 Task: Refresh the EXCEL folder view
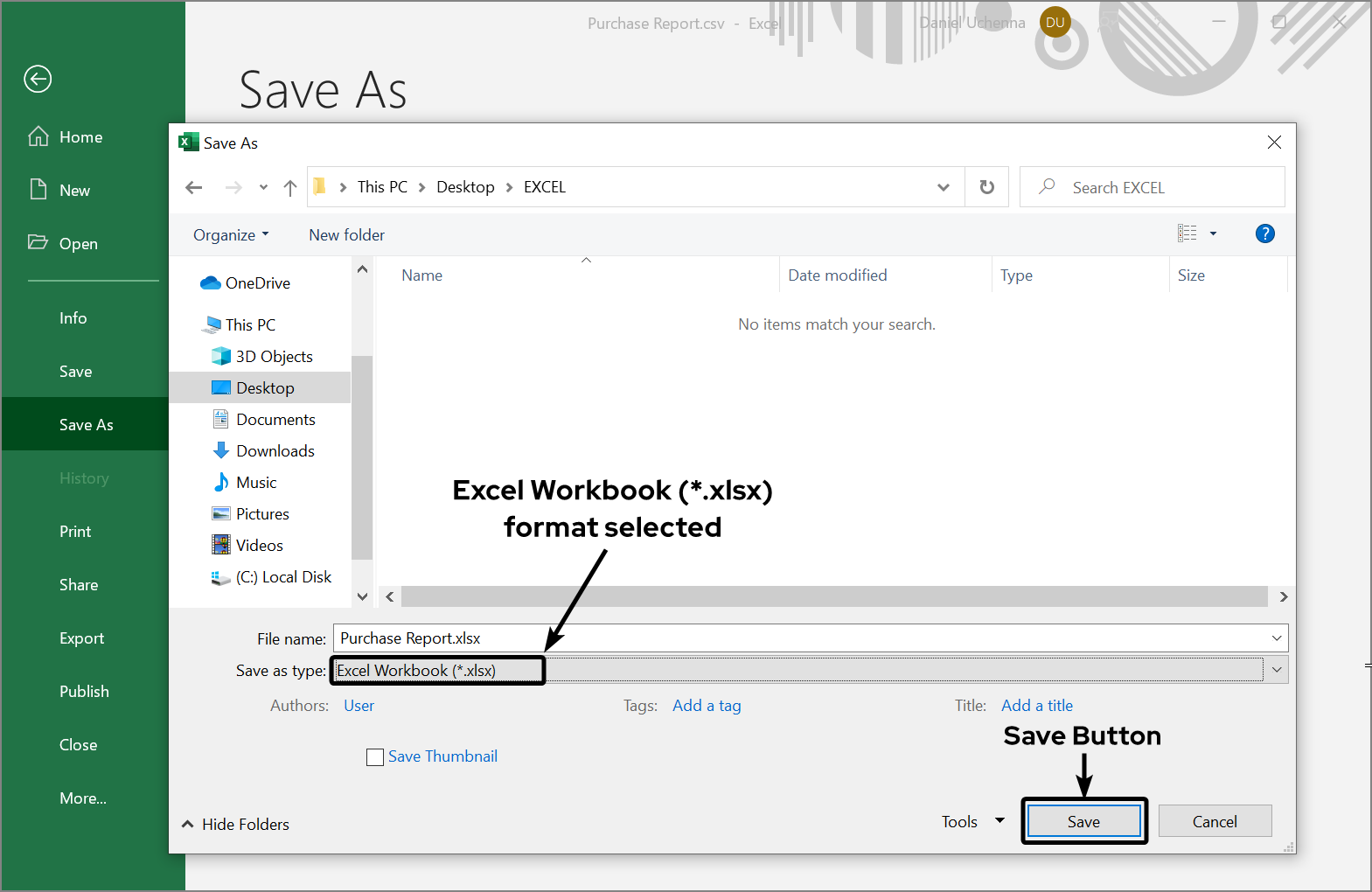(x=987, y=187)
